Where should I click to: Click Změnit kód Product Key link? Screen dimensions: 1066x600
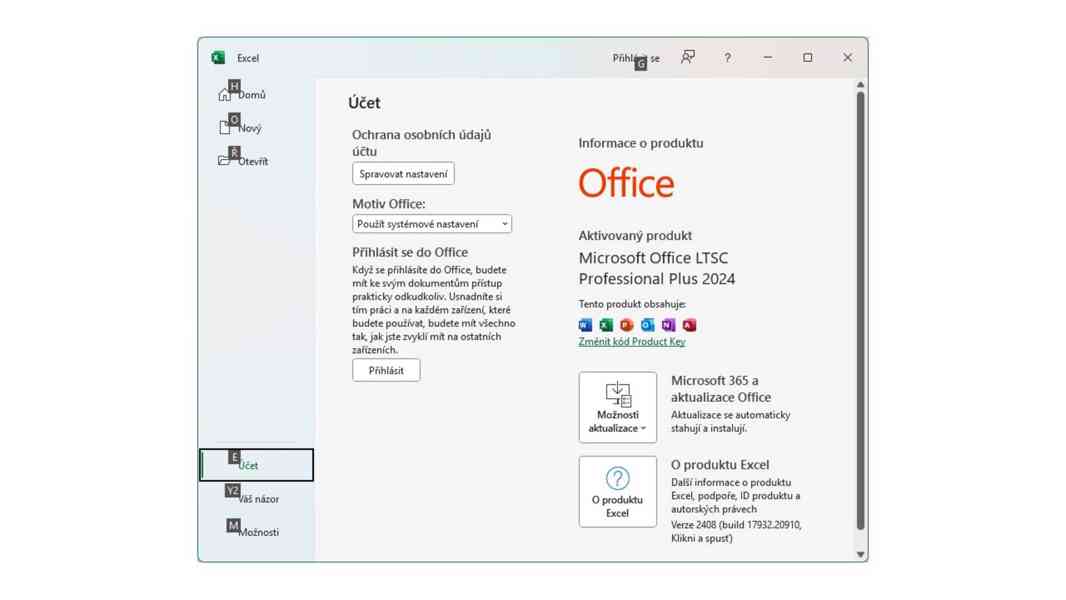[632, 342]
